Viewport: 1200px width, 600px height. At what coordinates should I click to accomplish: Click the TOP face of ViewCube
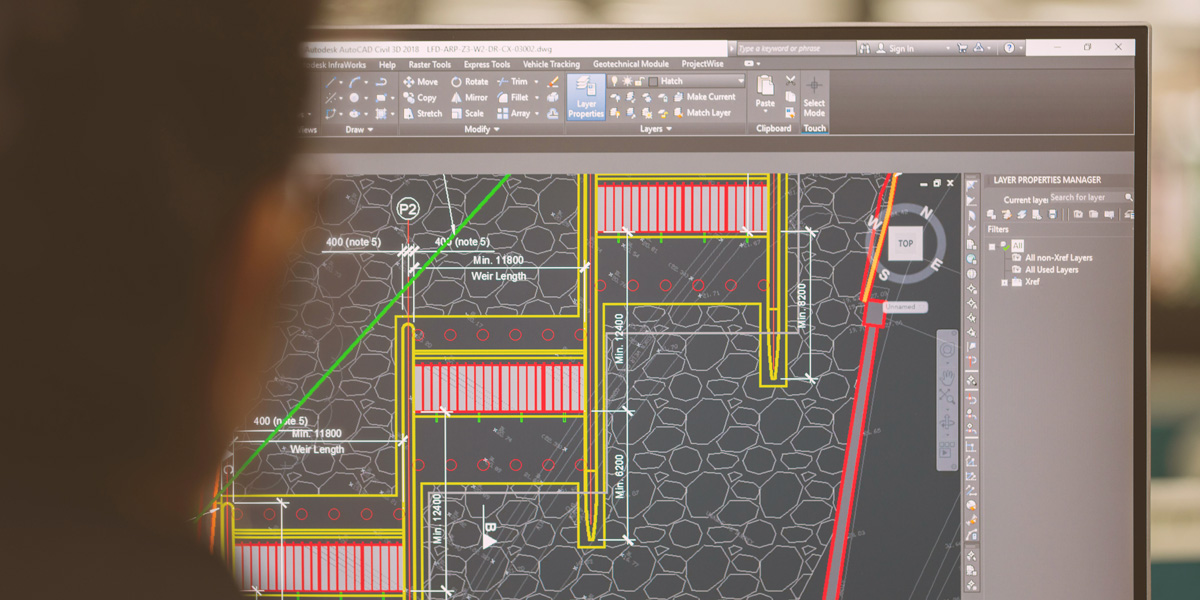(x=906, y=243)
